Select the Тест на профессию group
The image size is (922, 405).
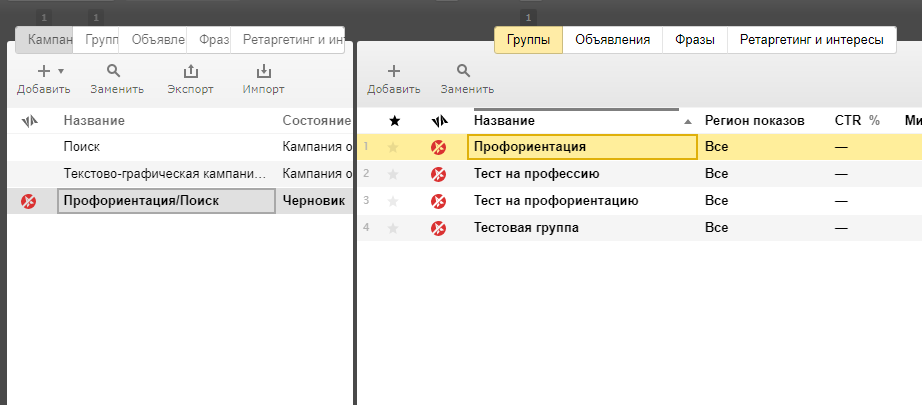pos(536,174)
